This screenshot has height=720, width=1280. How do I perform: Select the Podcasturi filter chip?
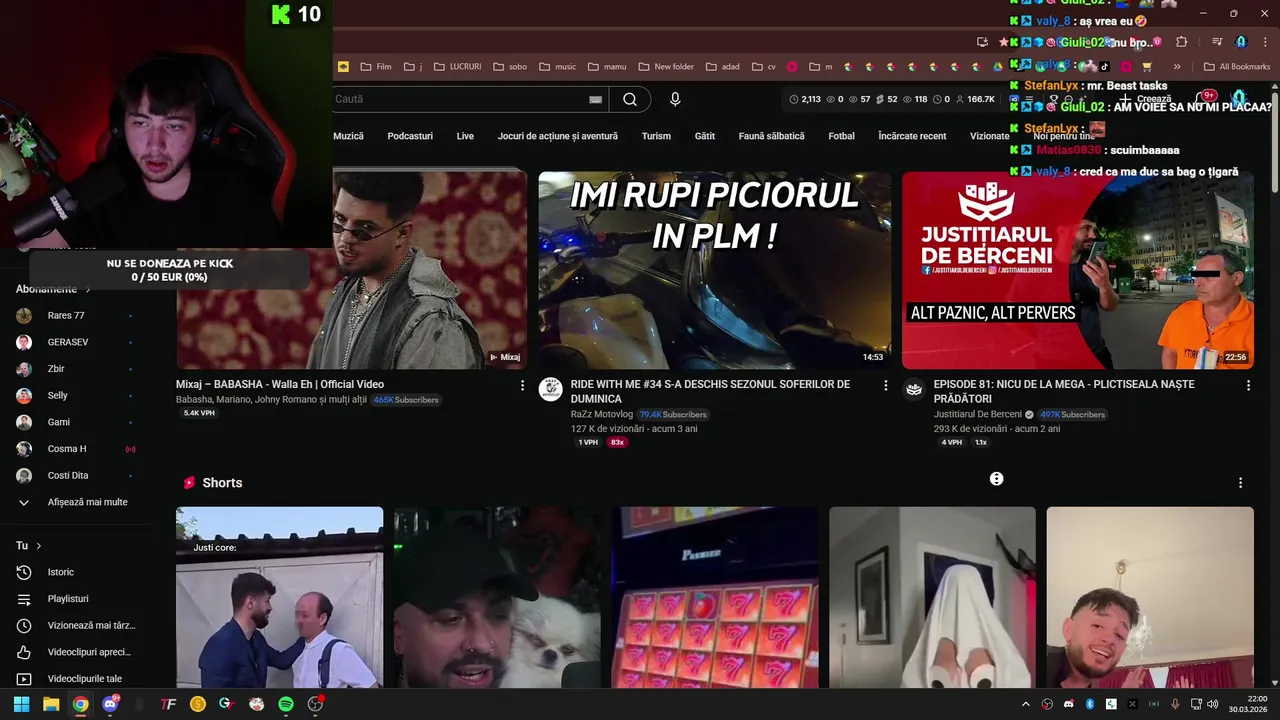[410, 136]
